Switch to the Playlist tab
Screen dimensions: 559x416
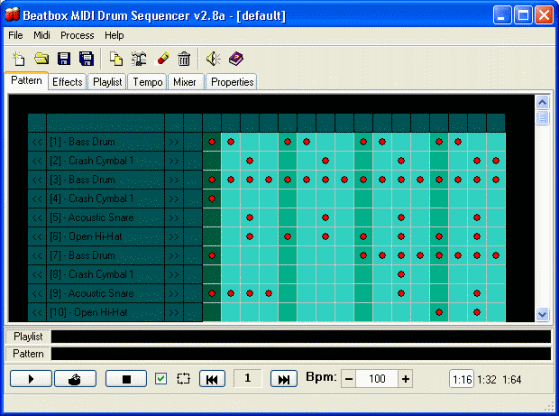tap(107, 82)
